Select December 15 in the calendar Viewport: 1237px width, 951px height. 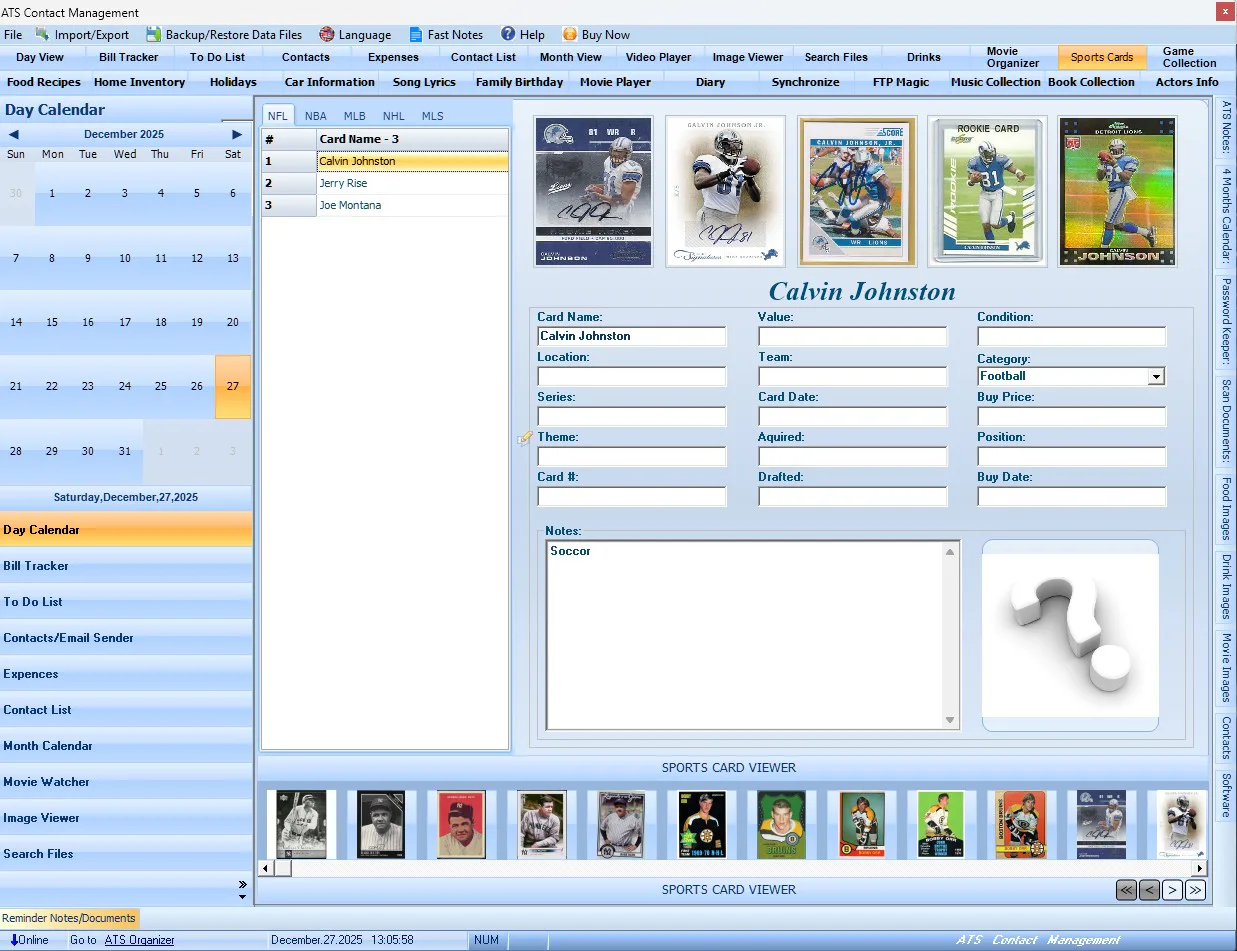tap(52, 322)
